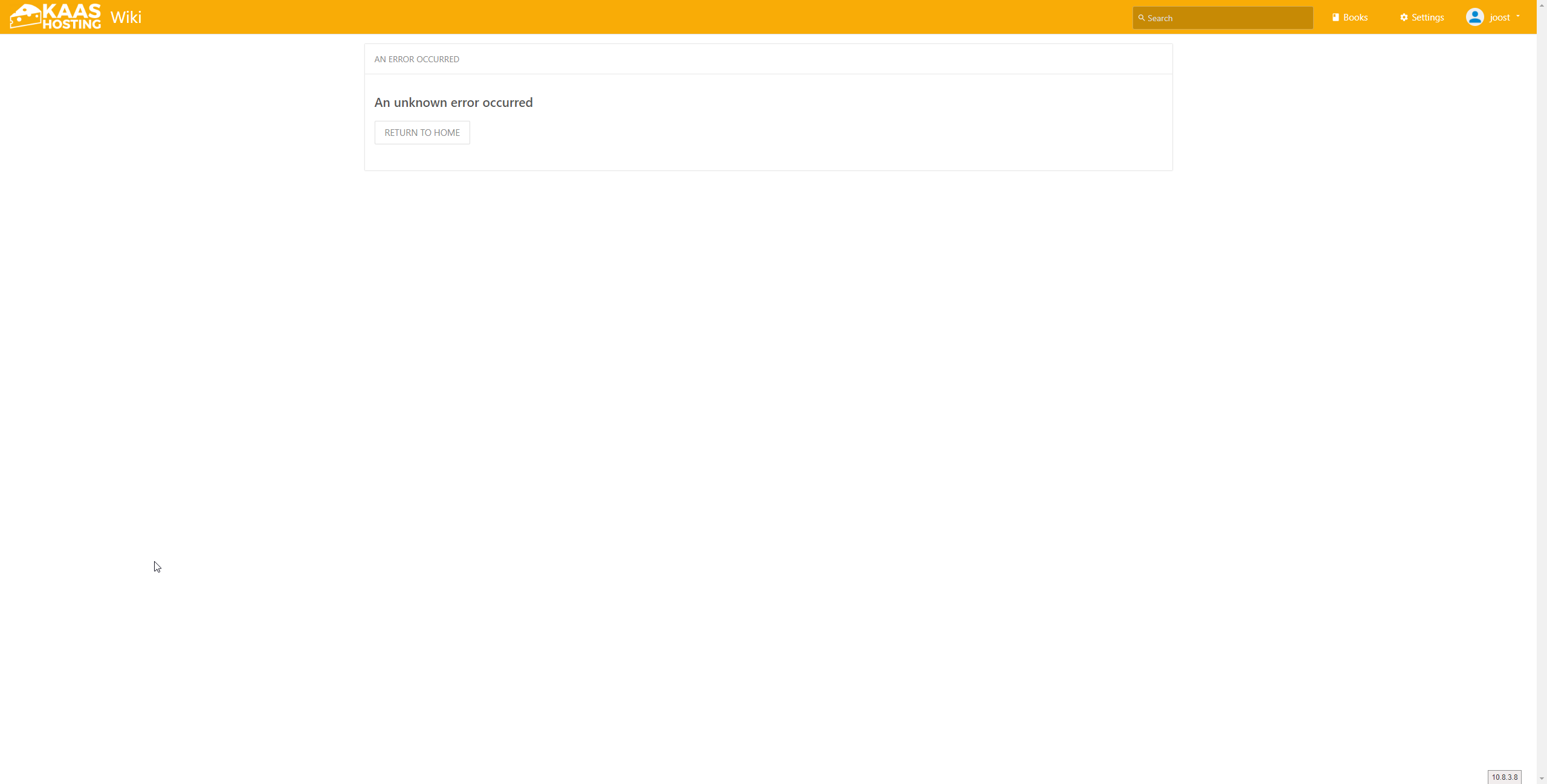Viewport: 1547px width, 784px height.
Task: Click the 10.8.3.8 version badge
Action: pos(1504,777)
